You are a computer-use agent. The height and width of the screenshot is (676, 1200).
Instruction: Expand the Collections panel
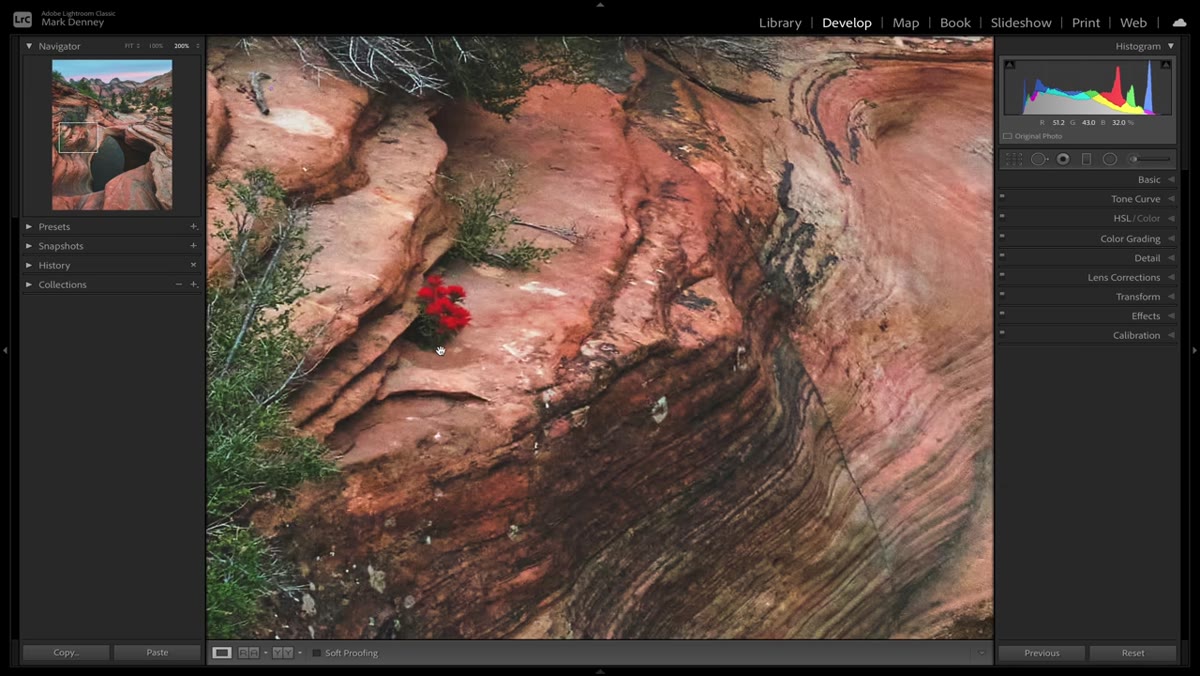tap(29, 284)
